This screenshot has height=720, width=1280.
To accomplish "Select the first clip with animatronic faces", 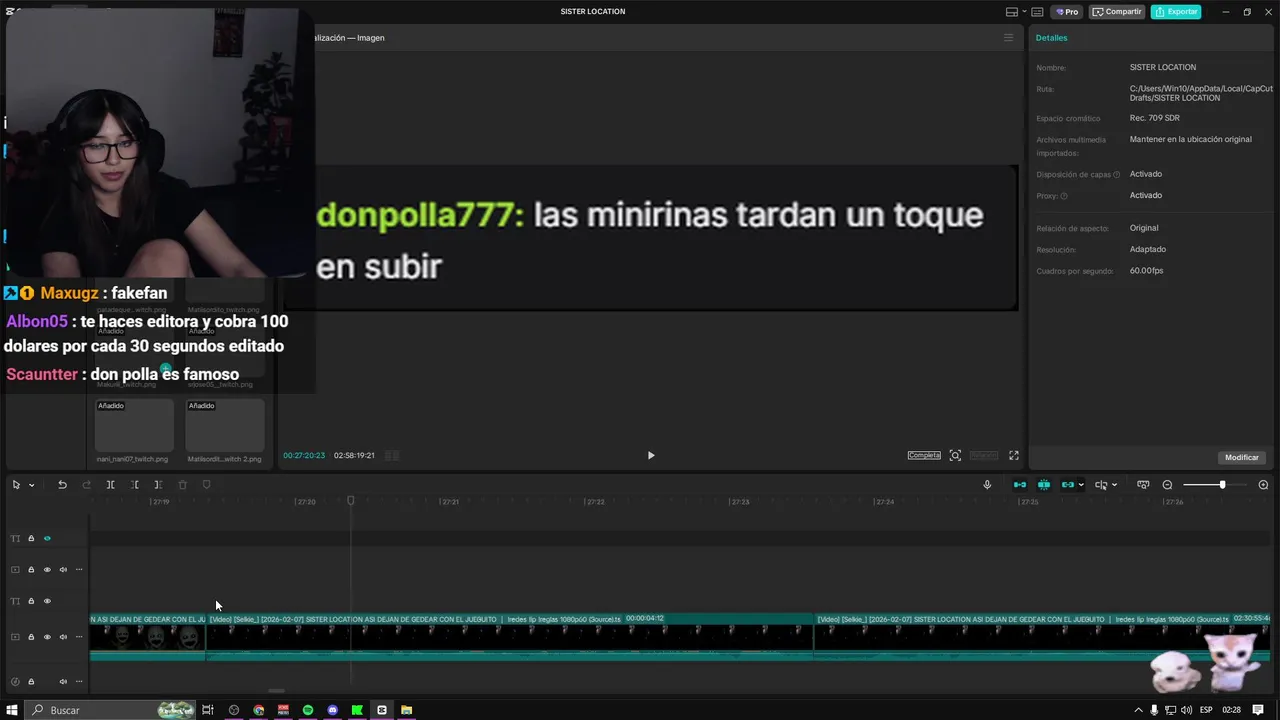I will (x=147, y=637).
